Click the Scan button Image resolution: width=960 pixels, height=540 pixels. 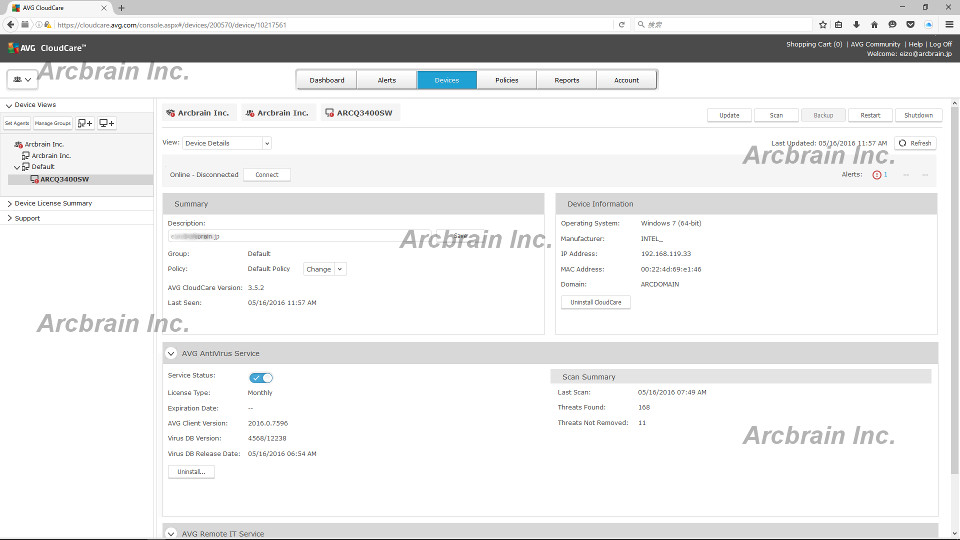tap(776, 115)
